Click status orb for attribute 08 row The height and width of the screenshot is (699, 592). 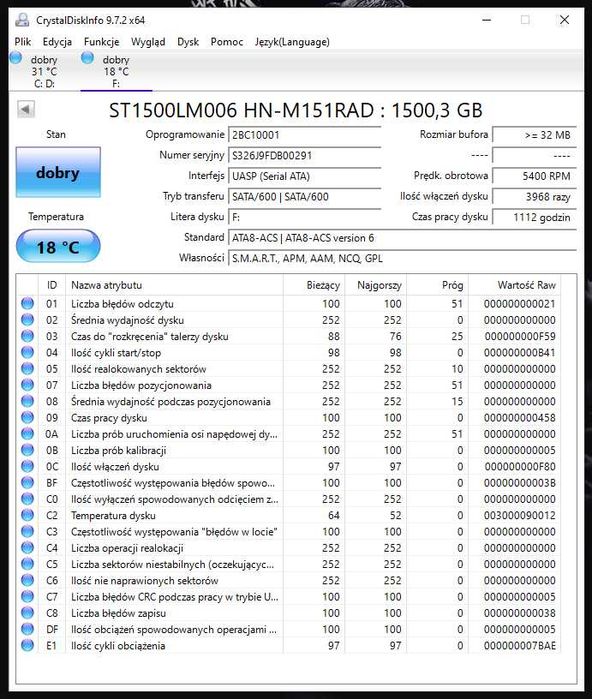pos(28,401)
